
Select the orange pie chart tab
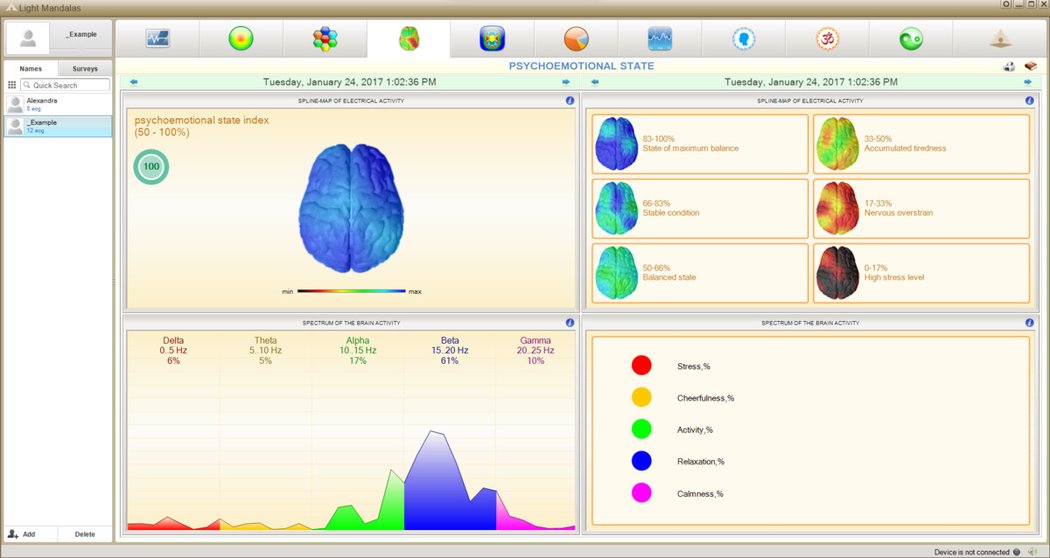click(x=576, y=39)
